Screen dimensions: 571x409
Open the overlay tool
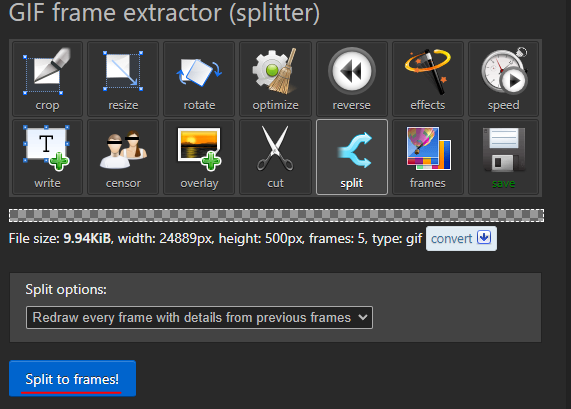(x=199, y=157)
